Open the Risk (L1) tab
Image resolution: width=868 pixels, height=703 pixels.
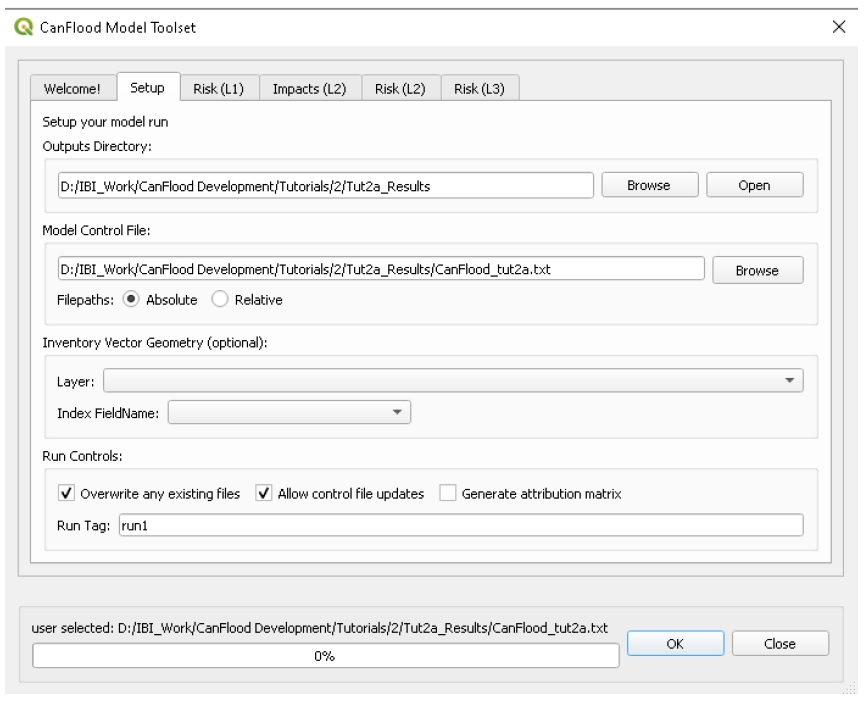(x=219, y=89)
